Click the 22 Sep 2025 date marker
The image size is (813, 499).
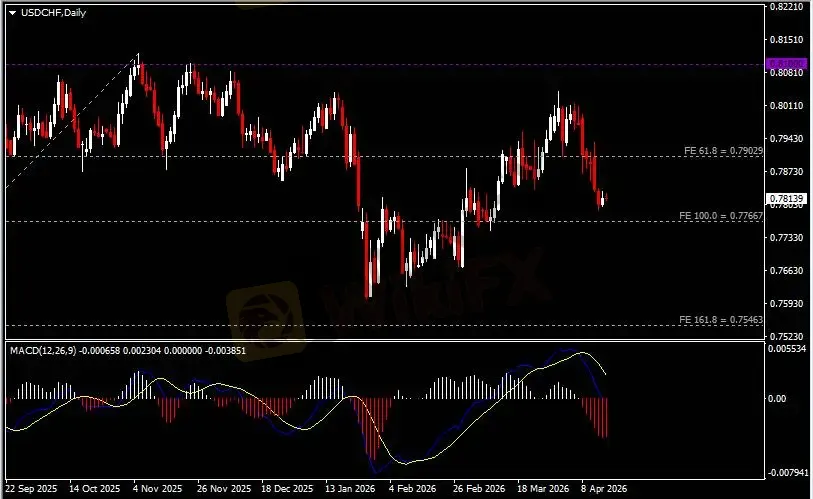pos(30,490)
